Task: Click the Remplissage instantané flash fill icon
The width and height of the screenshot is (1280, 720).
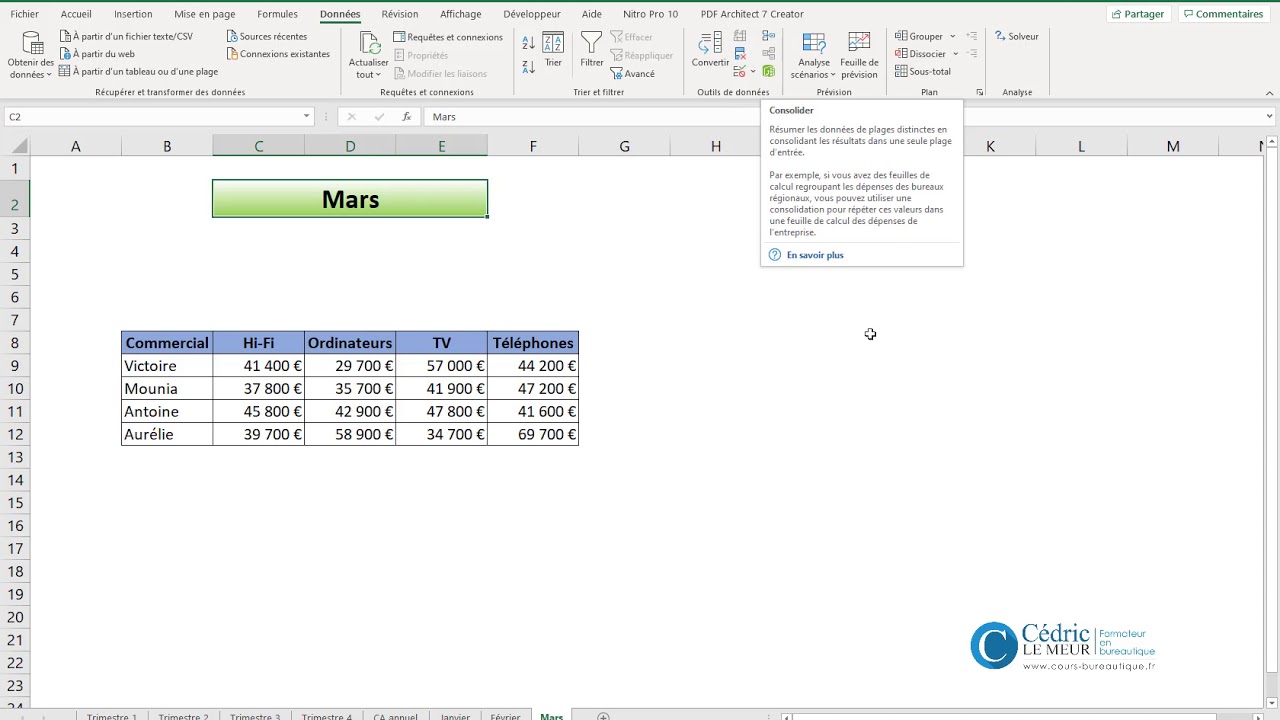Action: (740, 36)
